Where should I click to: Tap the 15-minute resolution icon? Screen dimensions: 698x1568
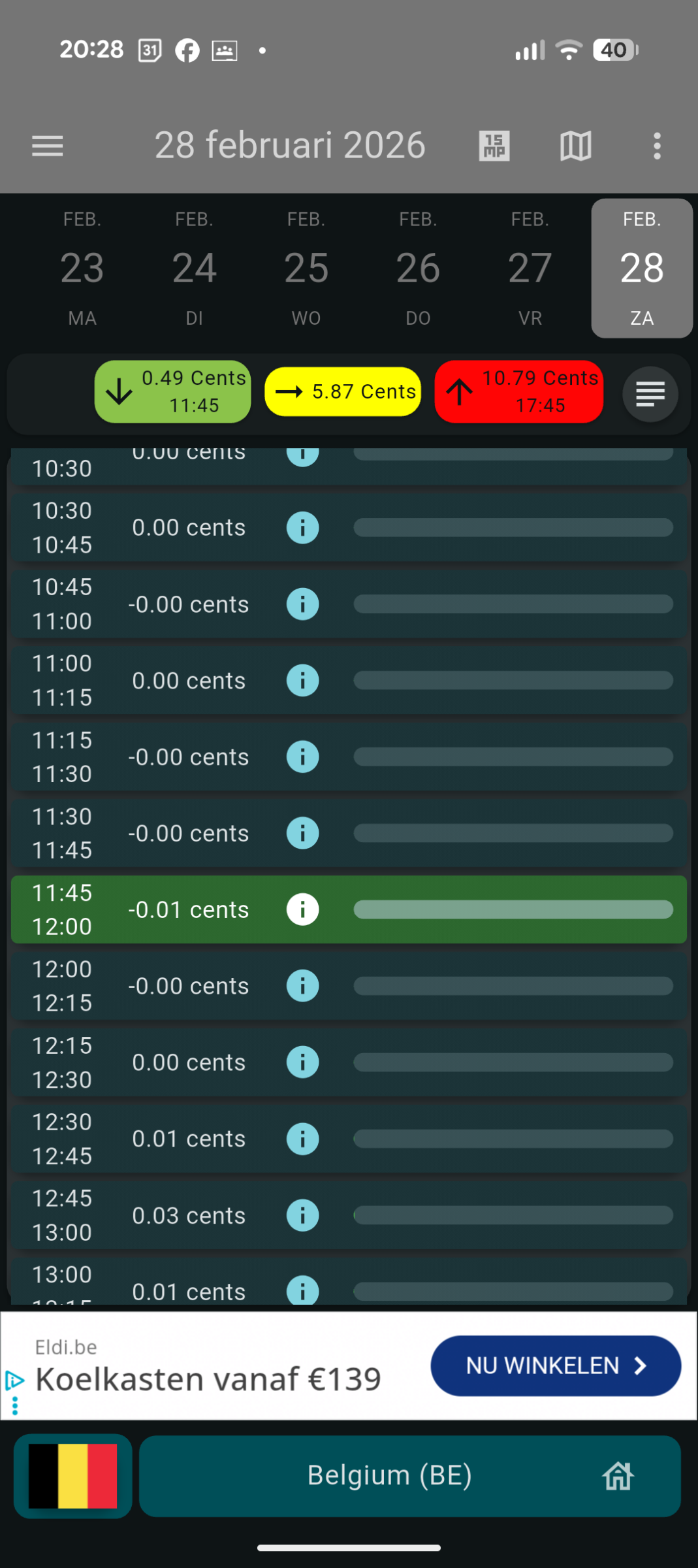[494, 146]
